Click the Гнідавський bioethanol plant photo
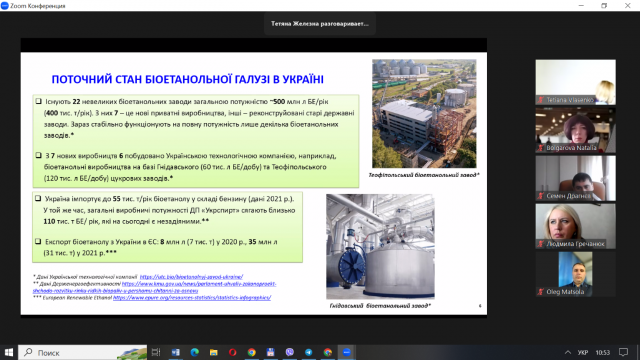The width and height of the screenshot is (640, 360). (x=380, y=247)
